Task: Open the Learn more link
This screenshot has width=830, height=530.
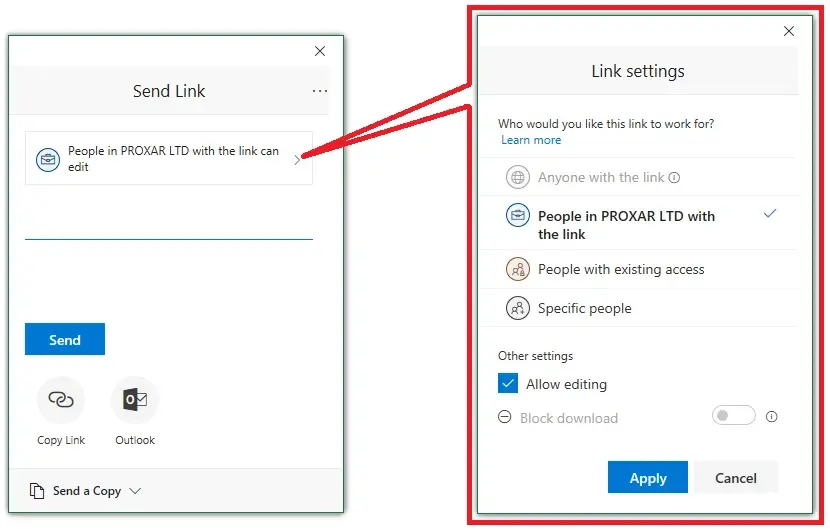Action: tap(531, 140)
